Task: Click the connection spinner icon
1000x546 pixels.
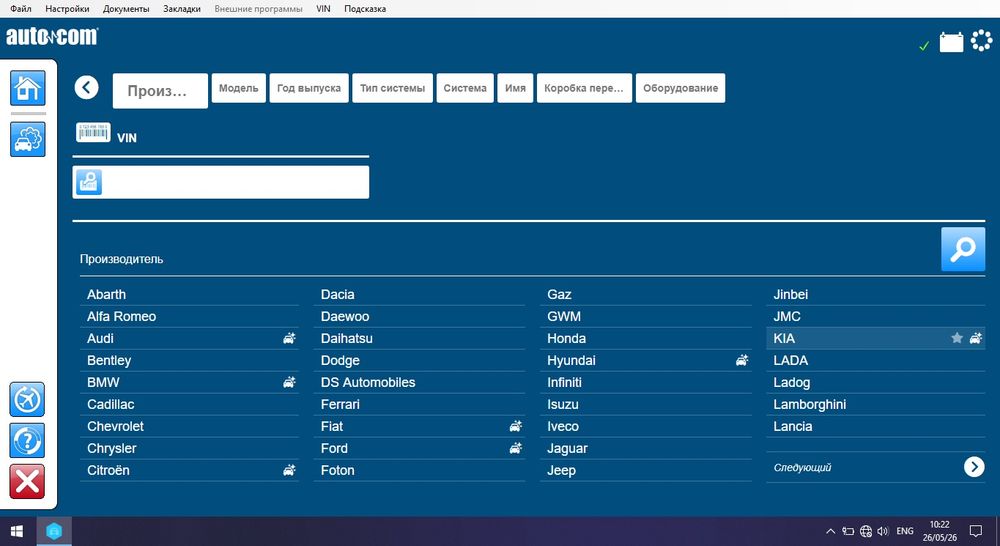Action: tap(982, 41)
